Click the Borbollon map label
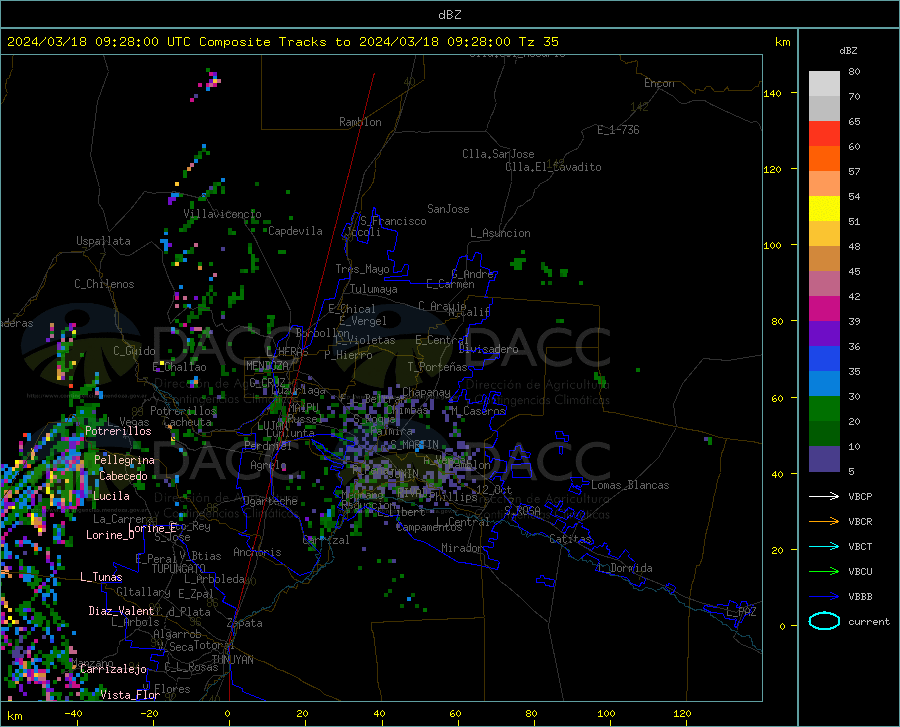Viewport: 900px width, 727px height. [x=323, y=333]
